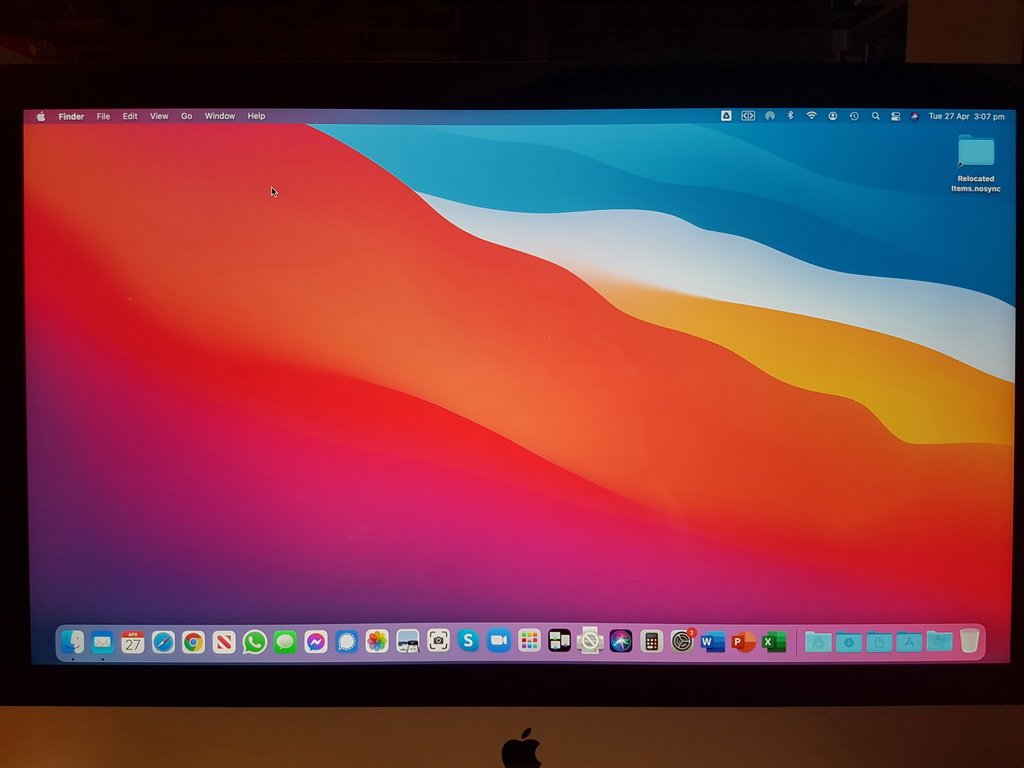Viewport: 1024px width, 768px height.
Task: Start a Skype call from the Dock
Action: [468, 642]
